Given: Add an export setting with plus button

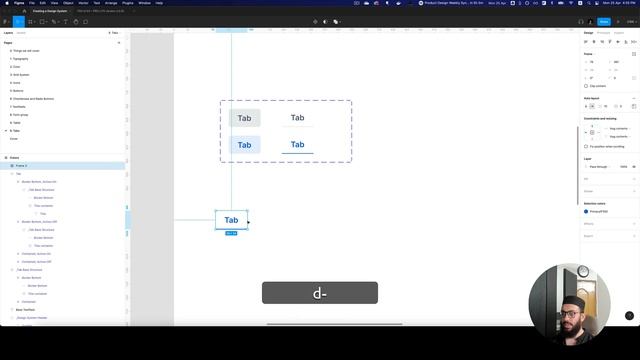Looking at the screenshot, I should pyautogui.click(x=634, y=236).
